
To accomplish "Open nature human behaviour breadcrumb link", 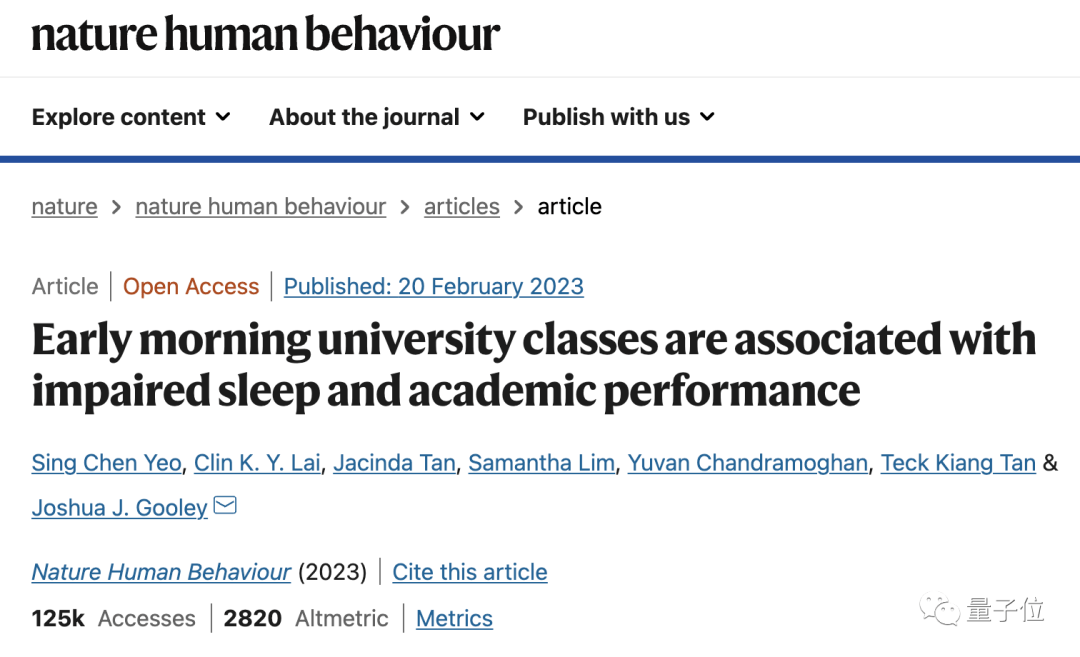I will click(x=260, y=207).
